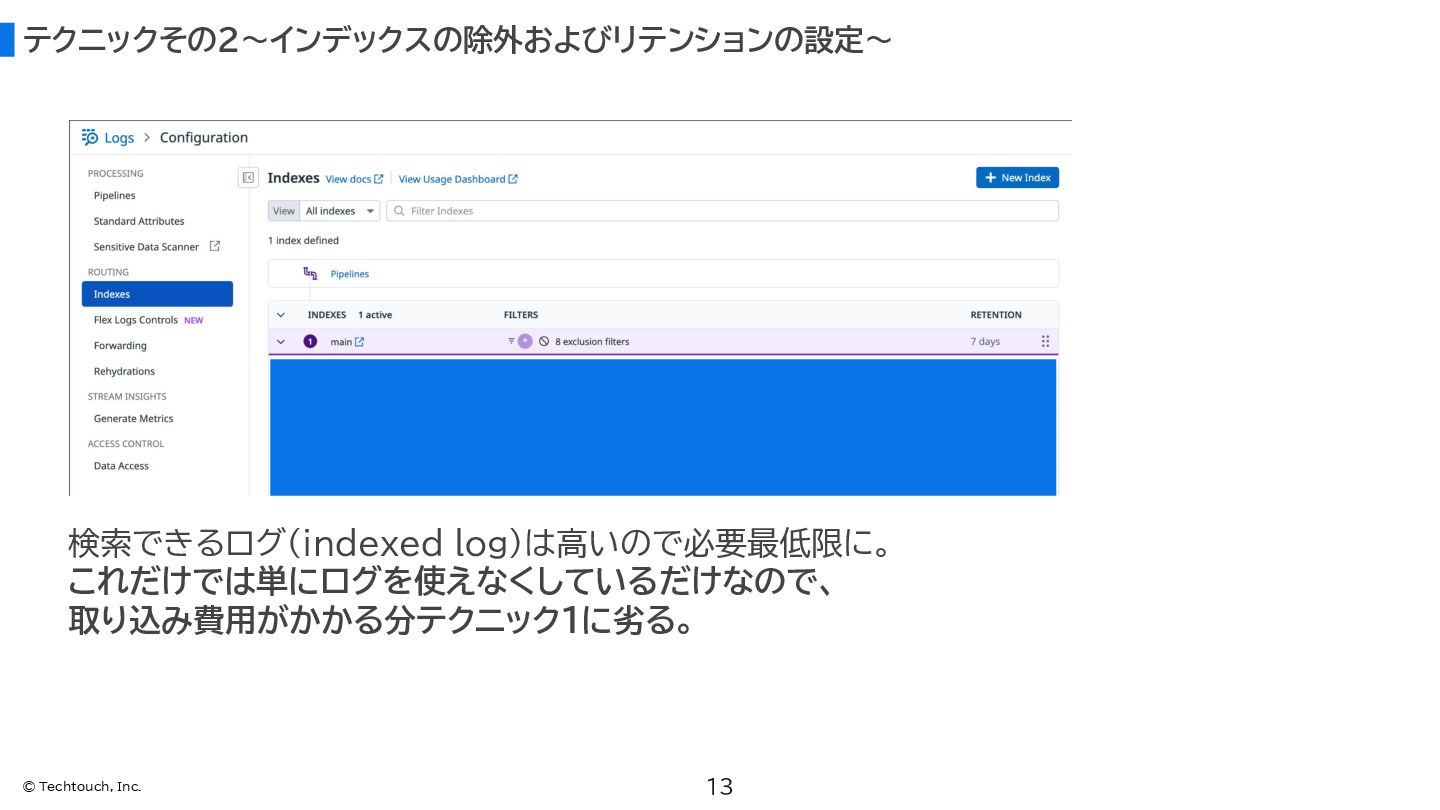Click the Techtouch, Inc. copyright text
Viewport: 1440px width, 810px height.
pos(82,787)
